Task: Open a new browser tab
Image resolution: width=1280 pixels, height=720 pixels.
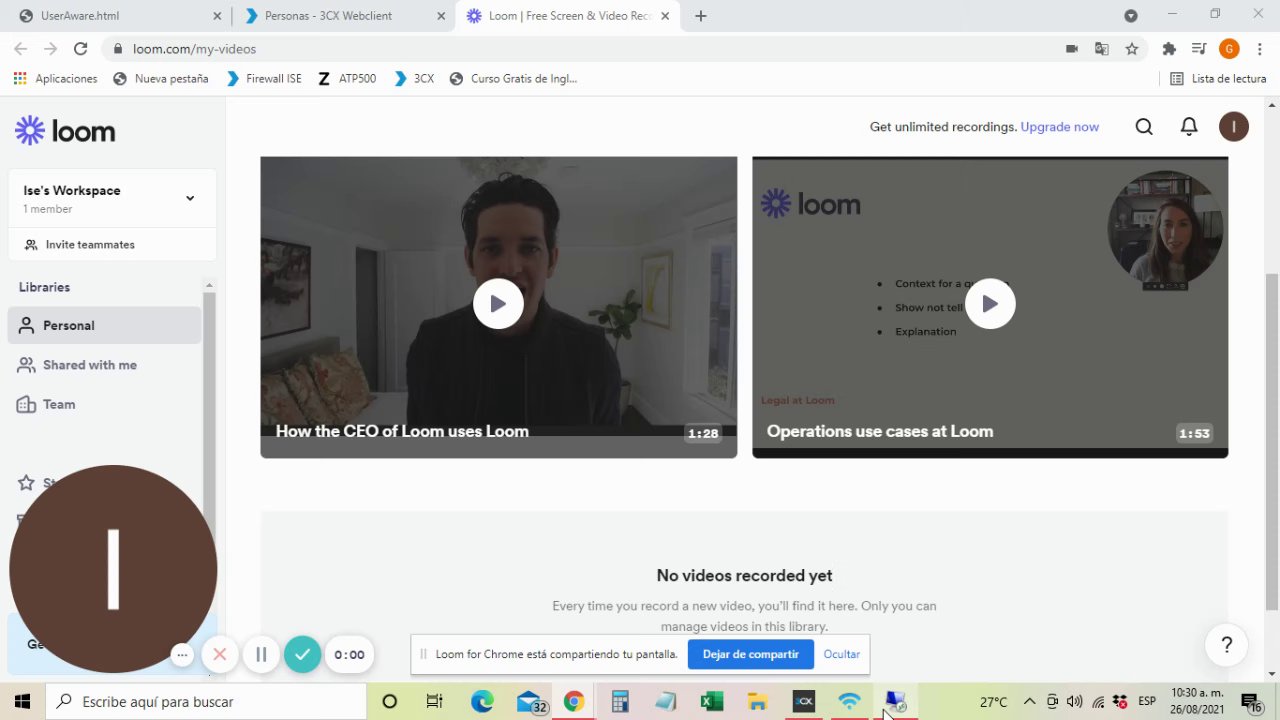Action: [701, 16]
